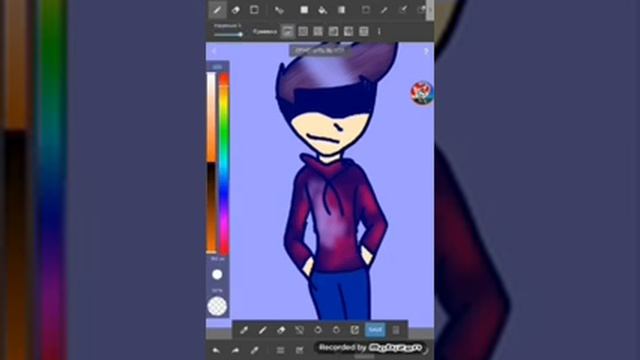The height and width of the screenshot is (360, 640).
Task: Pick a shade in the saturation-brightness bar
Action: [x=211, y=162]
